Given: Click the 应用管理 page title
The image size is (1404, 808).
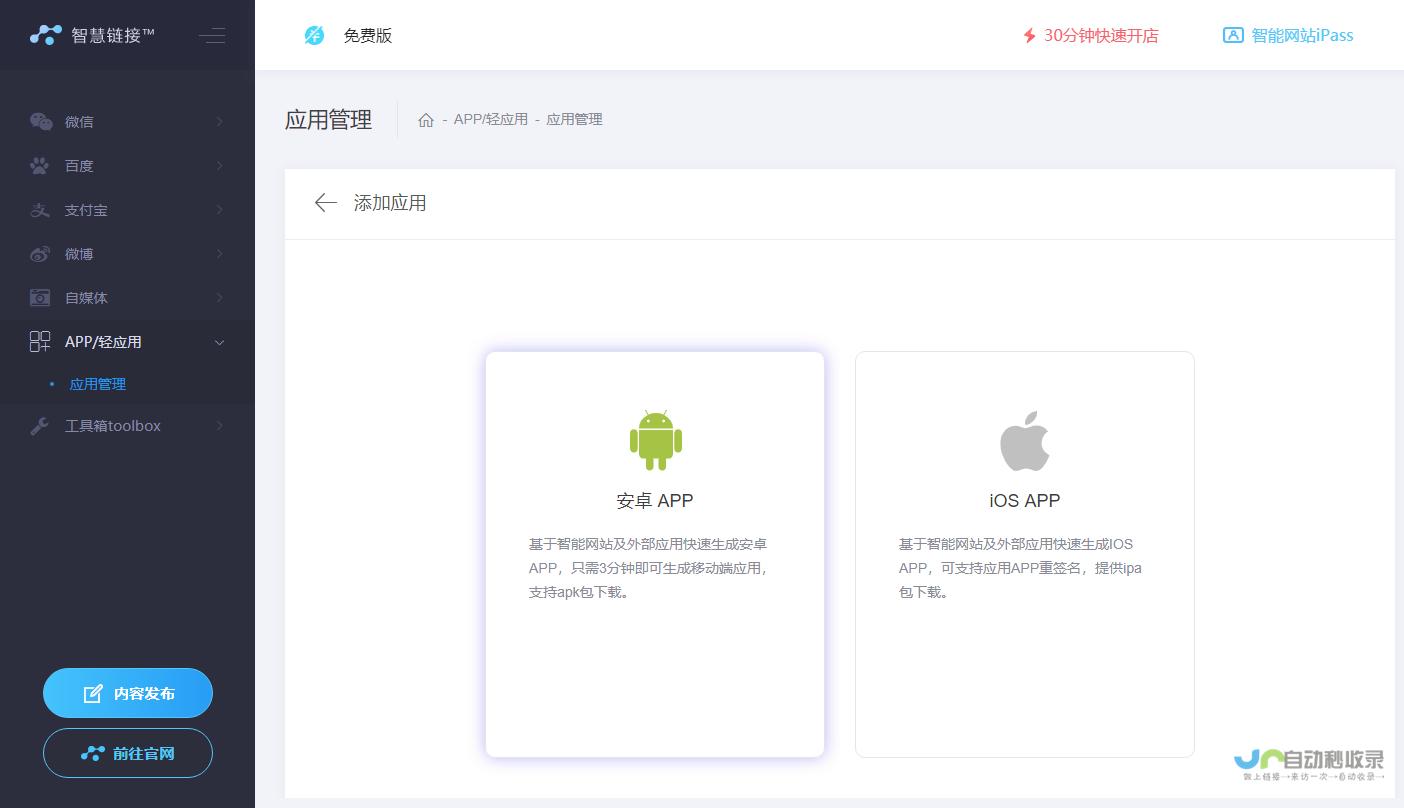Looking at the screenshot, I should 328,120.
